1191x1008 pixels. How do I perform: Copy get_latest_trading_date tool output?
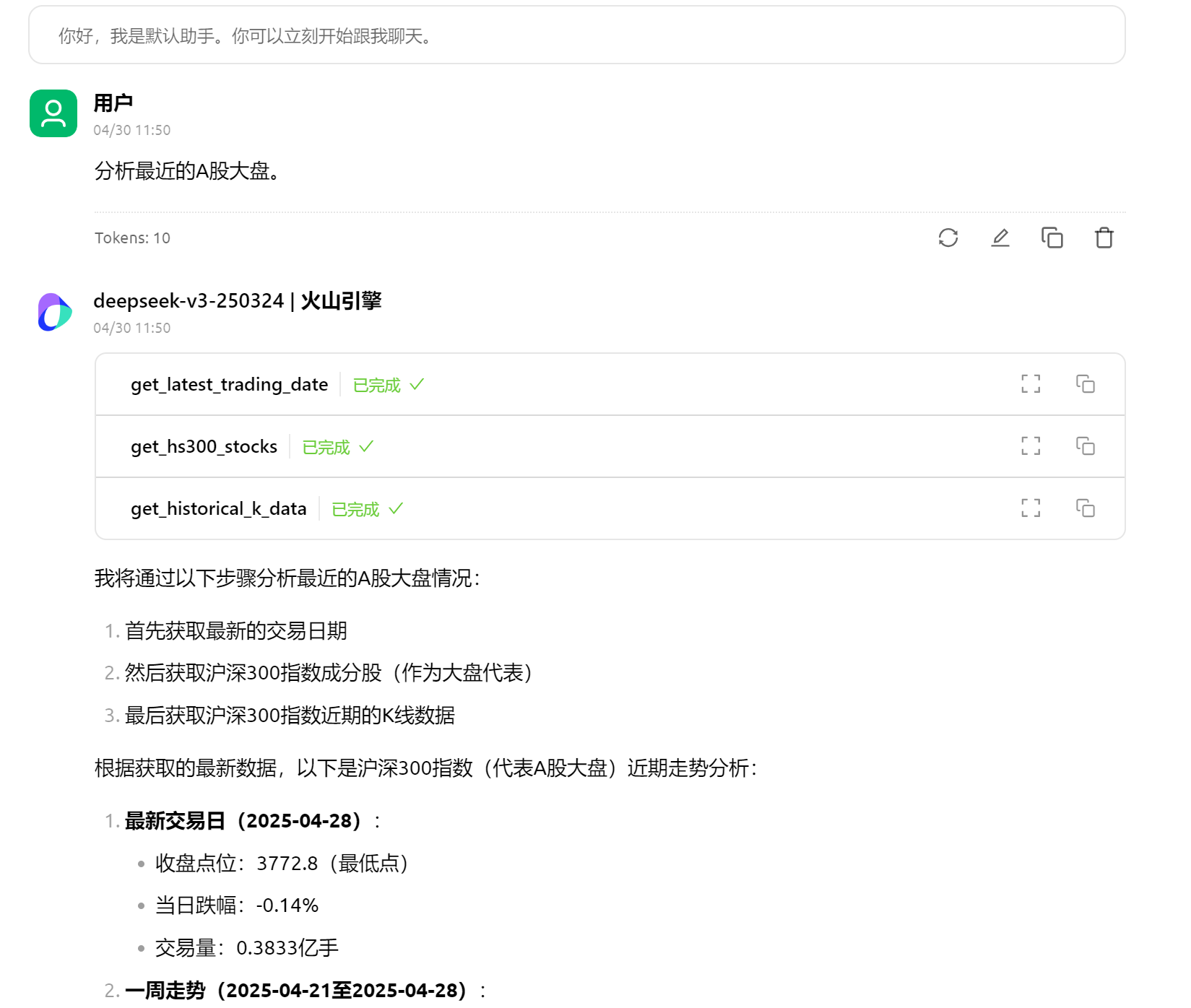tap(1086, 385)
